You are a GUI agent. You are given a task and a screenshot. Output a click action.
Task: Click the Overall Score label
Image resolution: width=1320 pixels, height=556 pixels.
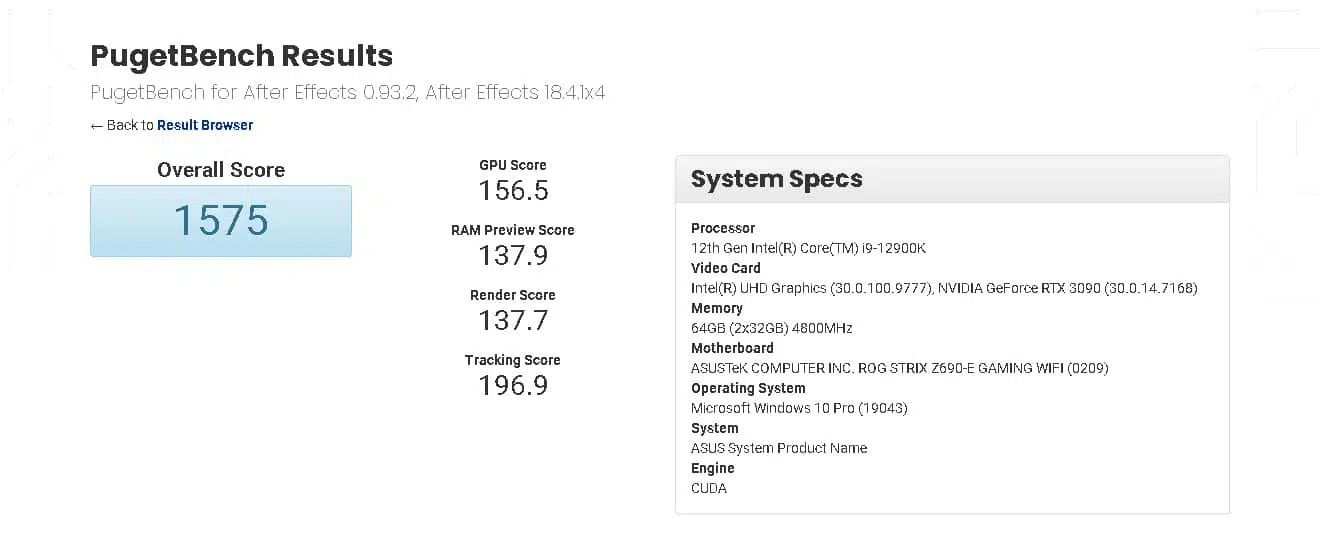221,170
